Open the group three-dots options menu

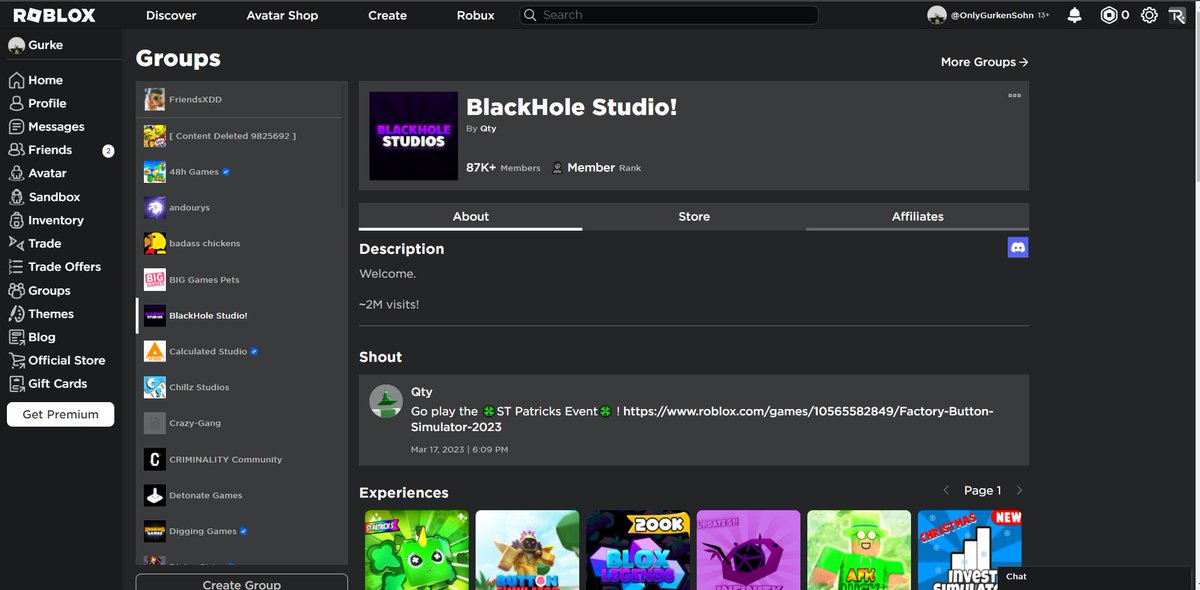(1014, 95)
